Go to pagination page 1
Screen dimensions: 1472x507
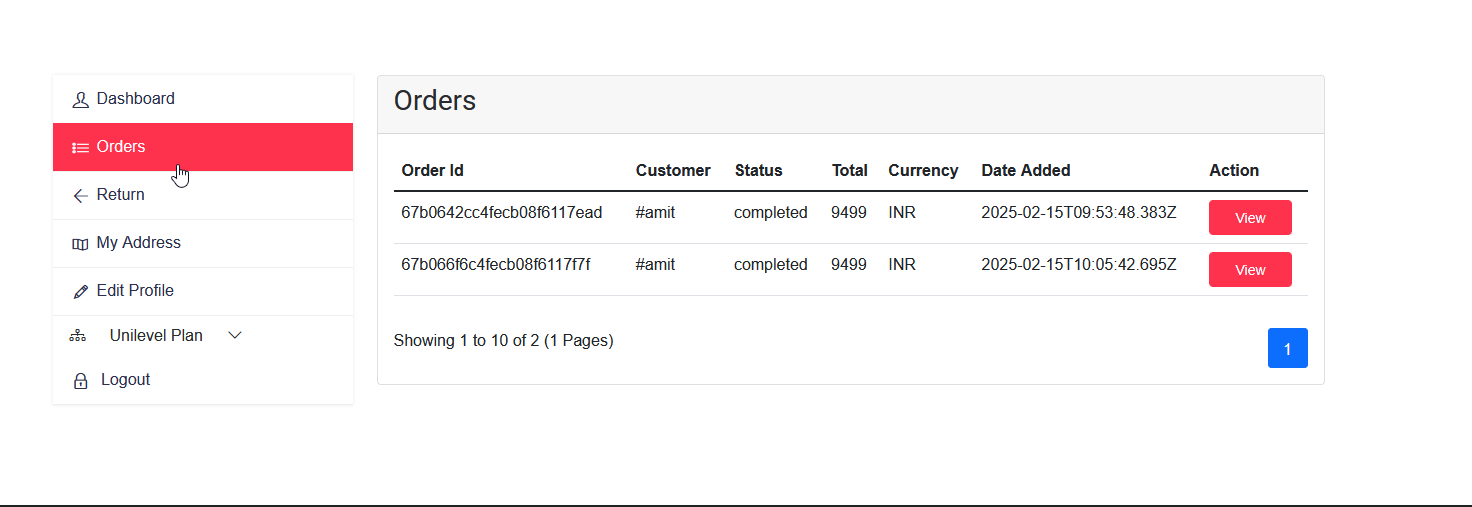[x=1287, y=348]
